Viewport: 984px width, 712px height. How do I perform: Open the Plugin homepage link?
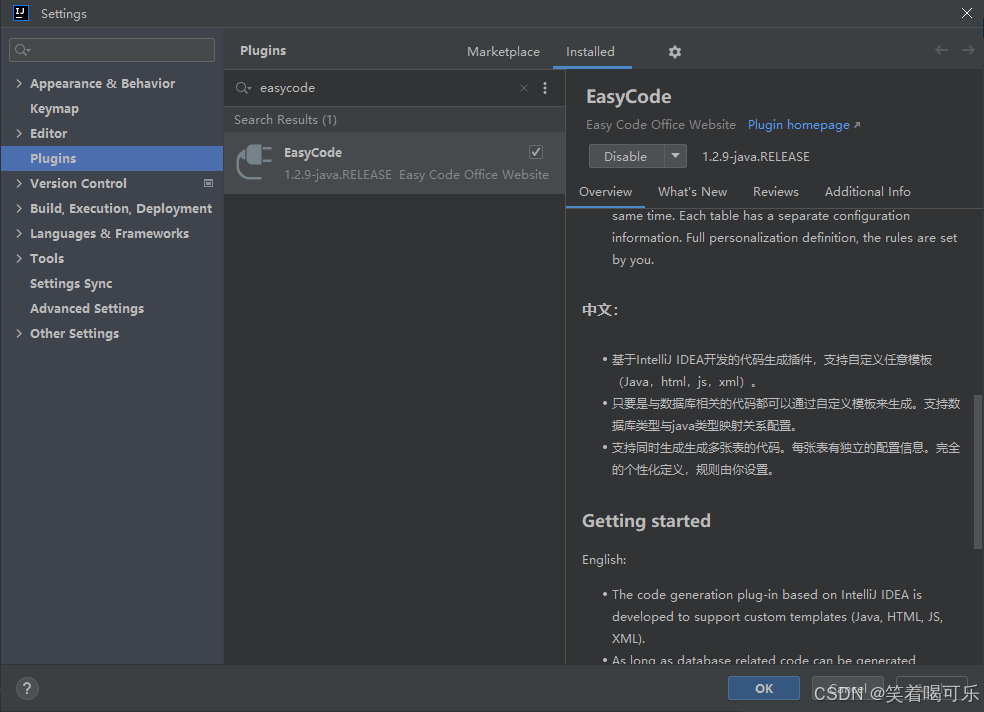[x=803, y=125]
